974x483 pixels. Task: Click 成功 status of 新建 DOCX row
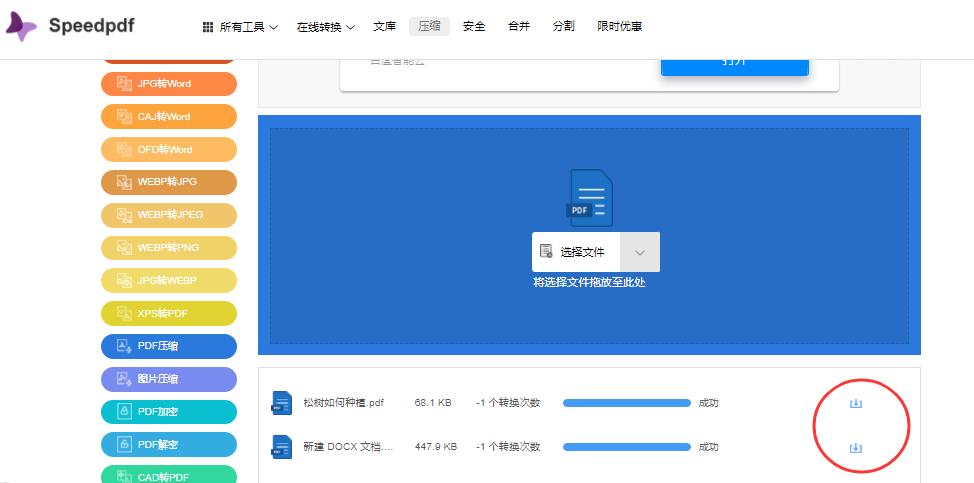click(x=708, y=447)
